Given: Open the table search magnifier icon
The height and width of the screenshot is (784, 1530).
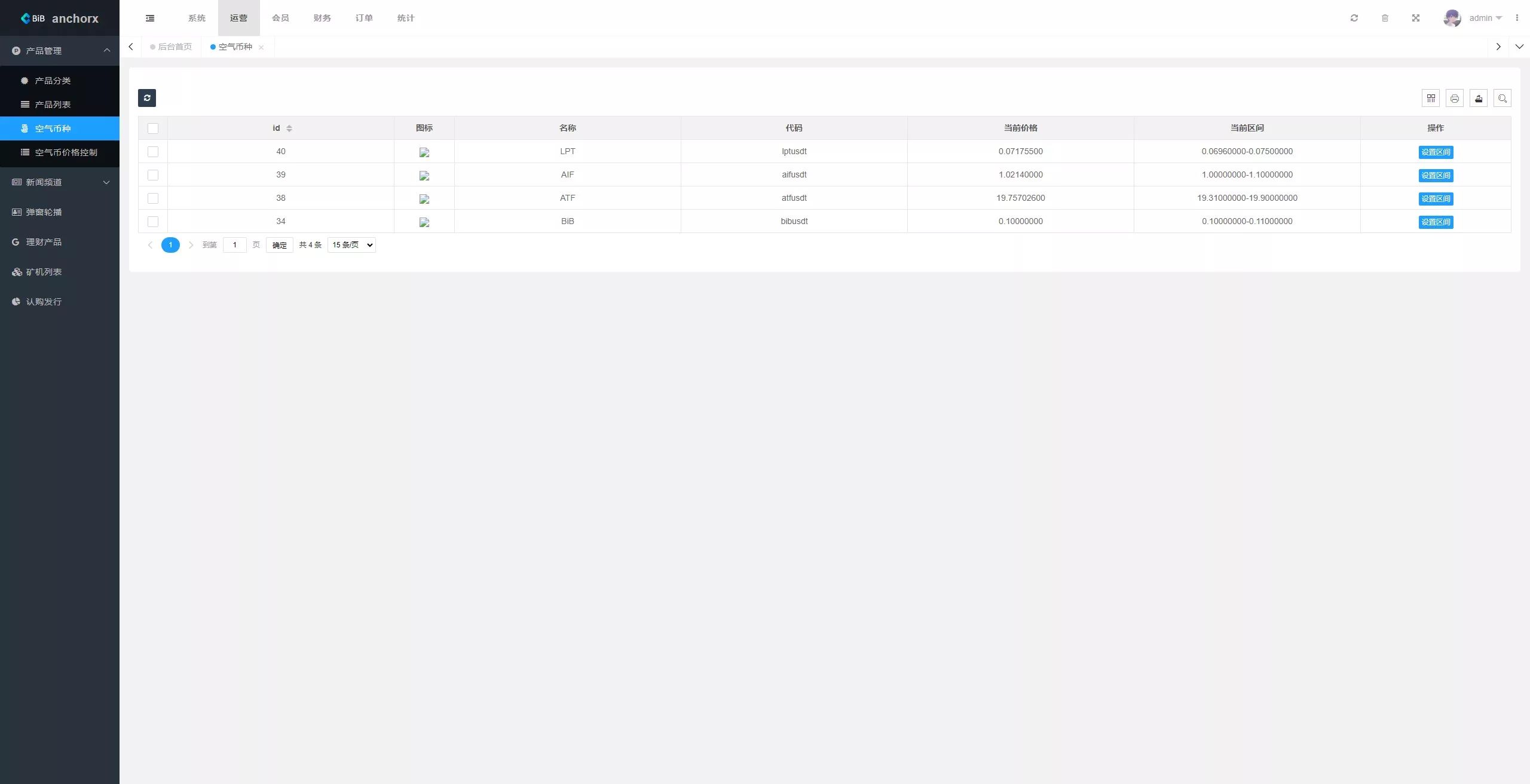Looking at the screenshot, I should tap(1503, 99).
